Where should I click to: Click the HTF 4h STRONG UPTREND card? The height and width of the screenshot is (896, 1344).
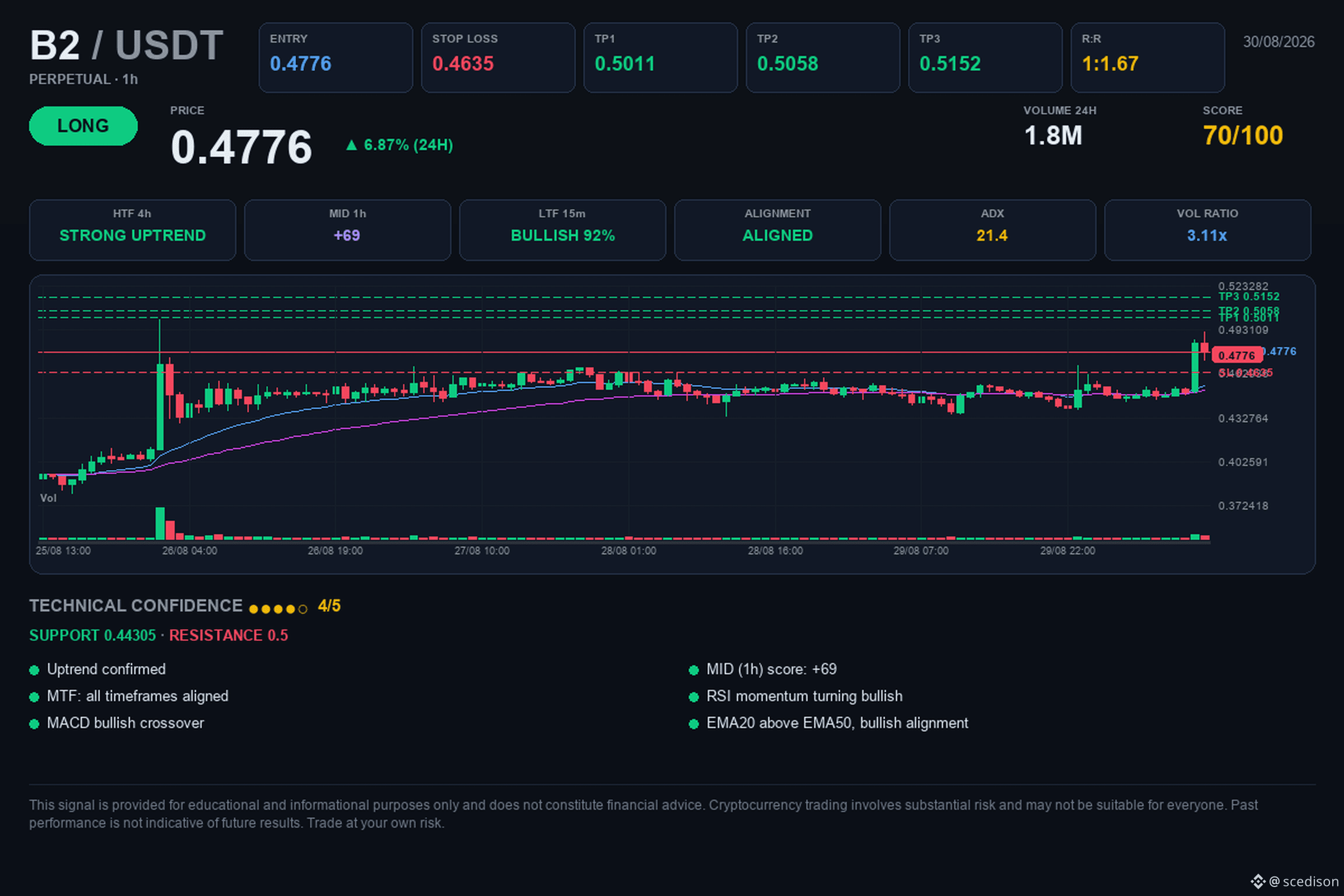pyautogui.click(x=133, y=230)
